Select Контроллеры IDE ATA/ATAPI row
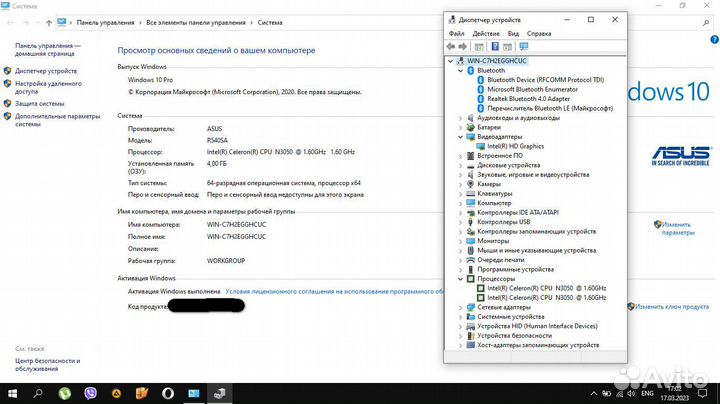This screenshot has width=720, height=404. tap(518, 213)
